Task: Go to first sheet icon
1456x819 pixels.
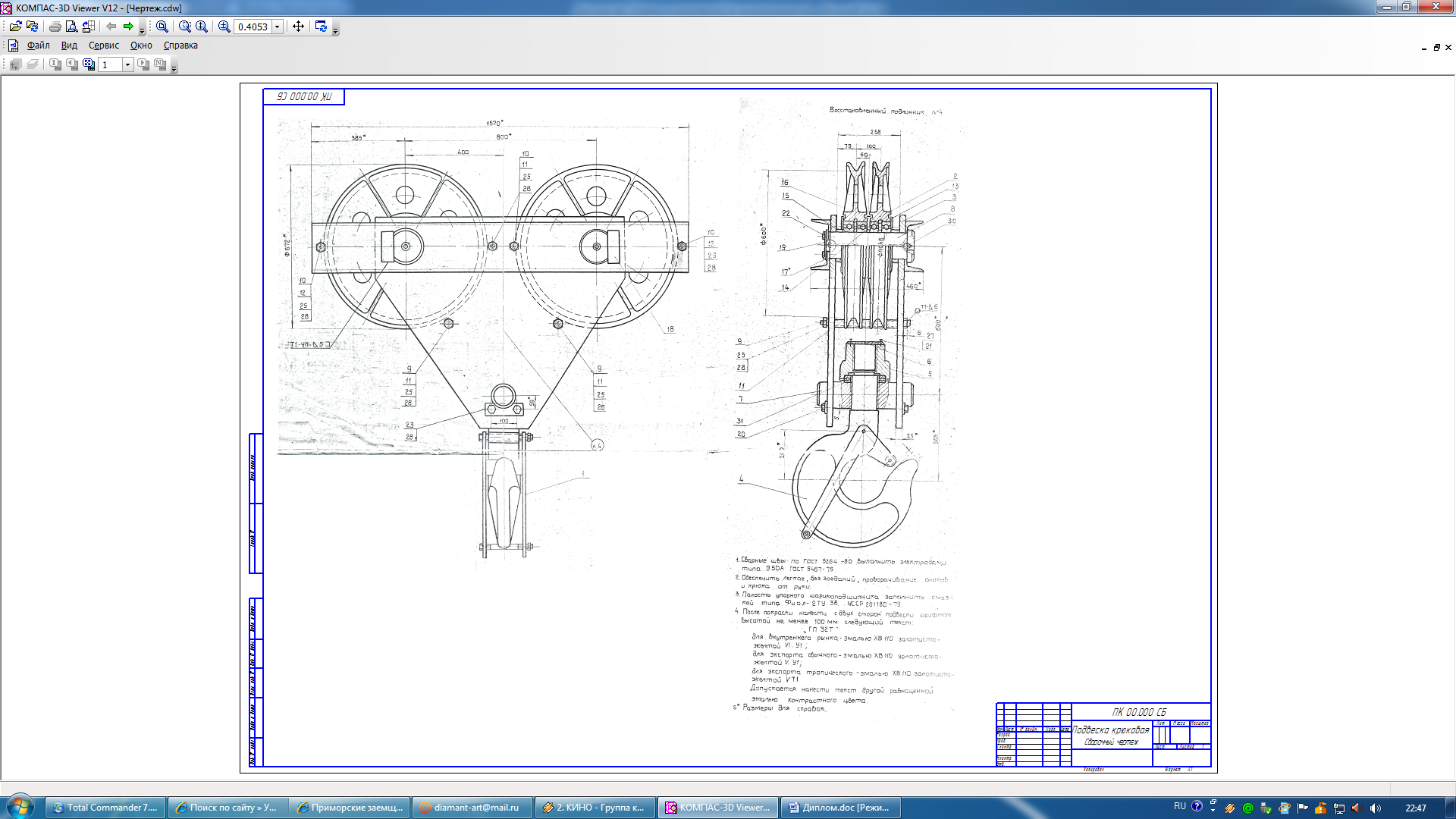Action: point(55,64)
